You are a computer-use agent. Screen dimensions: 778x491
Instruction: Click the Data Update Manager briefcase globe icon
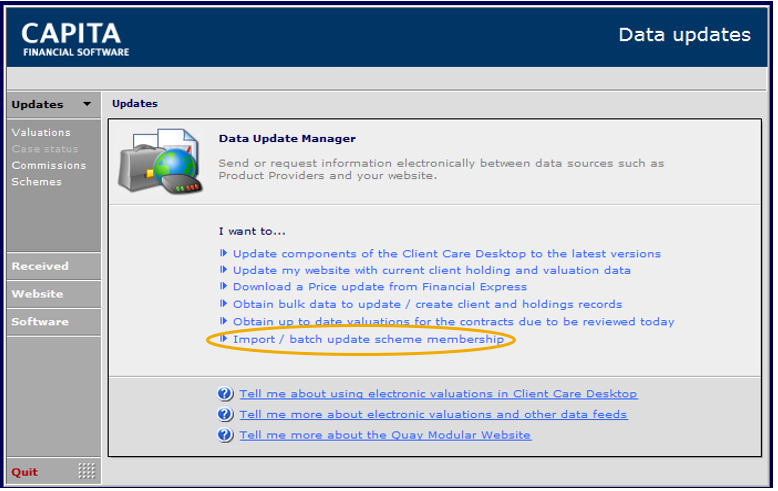[x=161, y=162]
